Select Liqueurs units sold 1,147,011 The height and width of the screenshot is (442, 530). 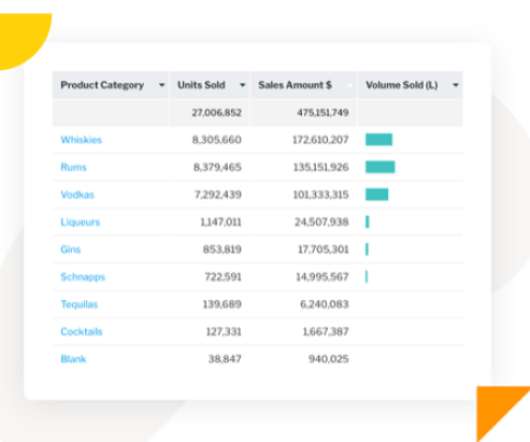coord(221,222)
